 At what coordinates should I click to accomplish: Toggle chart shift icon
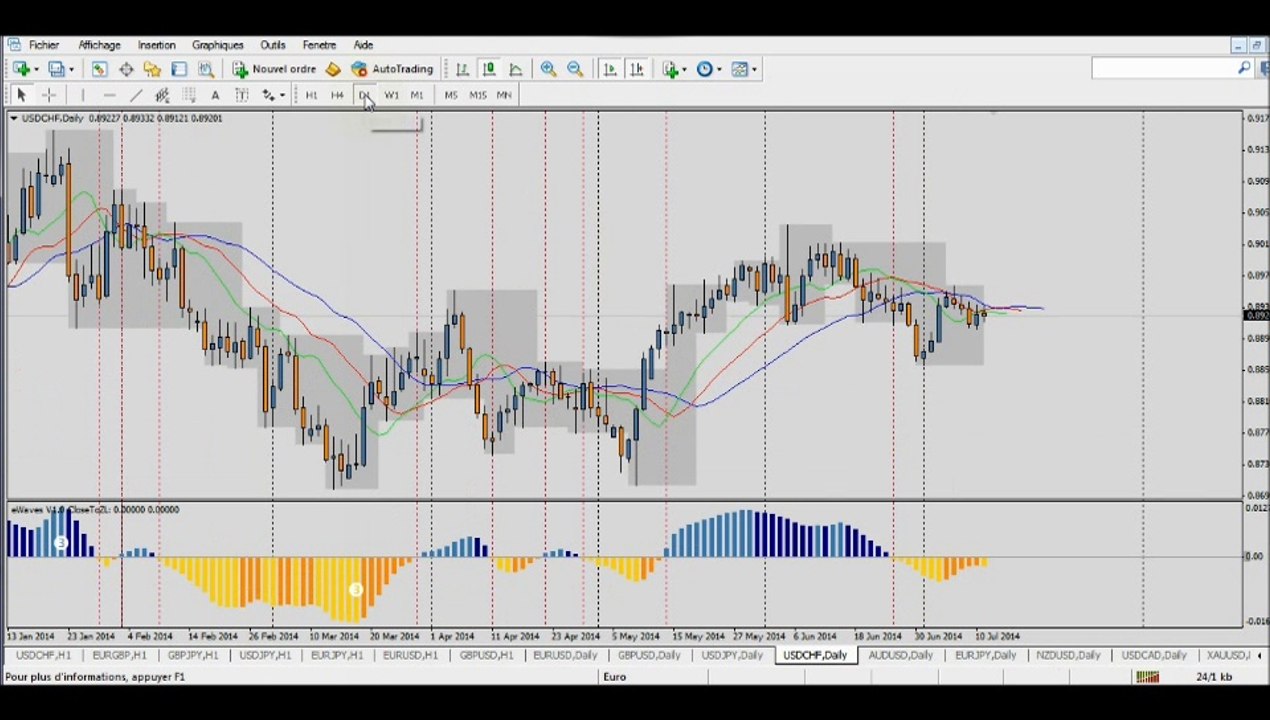[x=637, y=69]
